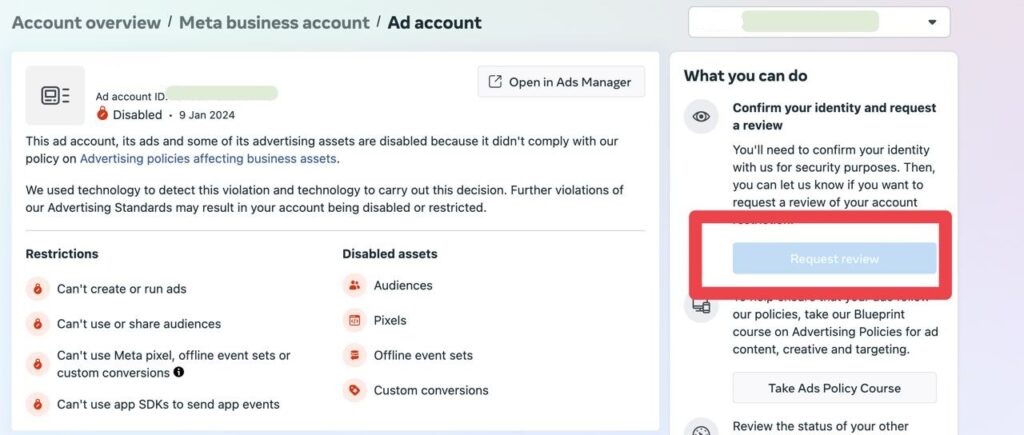
Task: Click the external link icon in Open in Ads Manager
Action: pos(496,82)
